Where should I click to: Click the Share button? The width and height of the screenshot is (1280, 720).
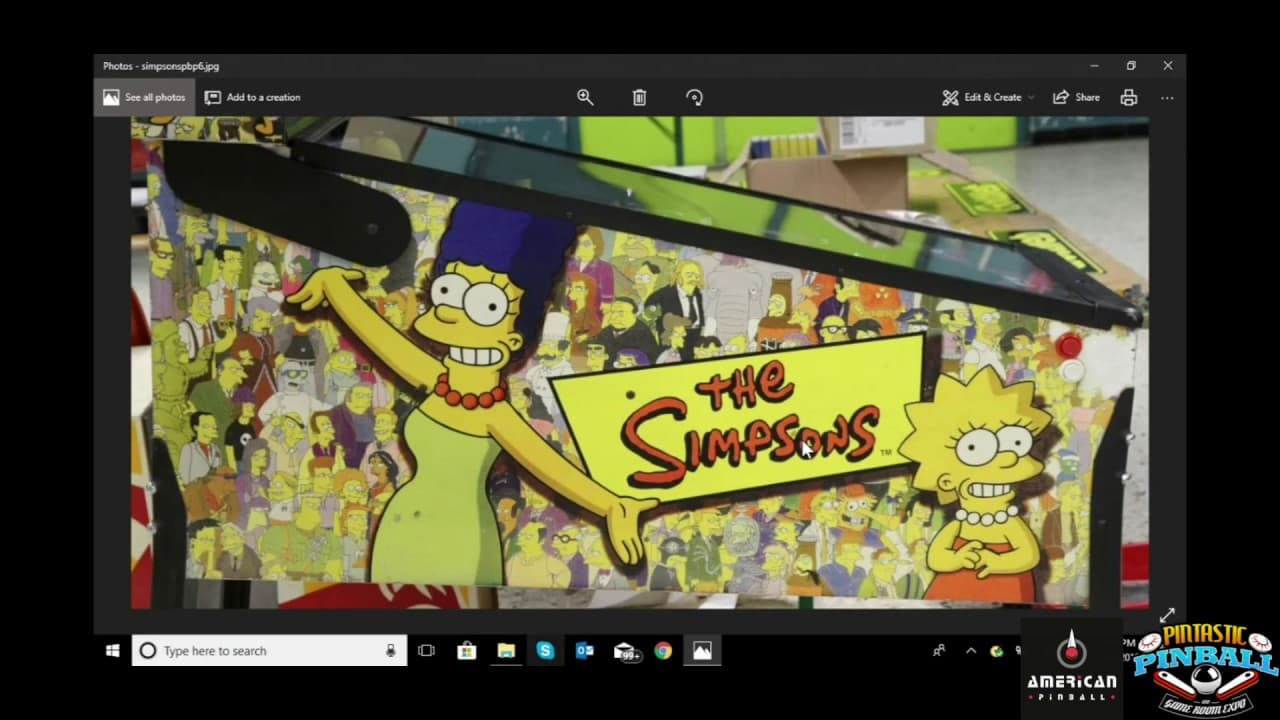pyautogui.click(x=1076, y=97)
